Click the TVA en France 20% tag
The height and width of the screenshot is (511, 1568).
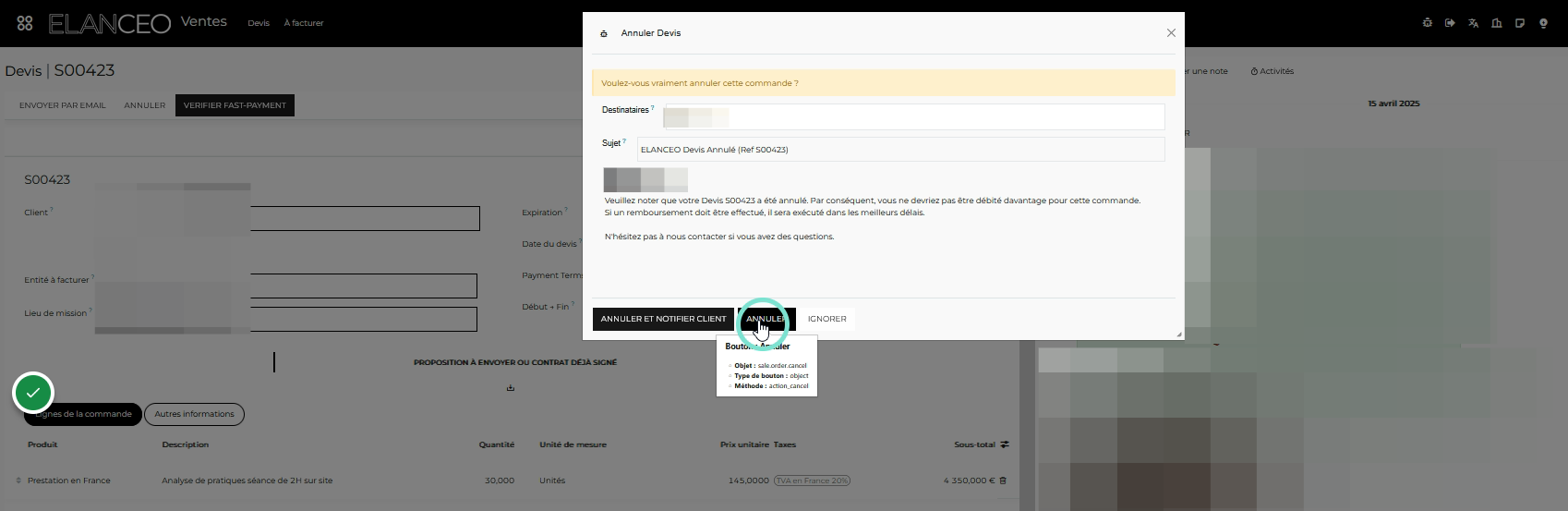(812, 481)
